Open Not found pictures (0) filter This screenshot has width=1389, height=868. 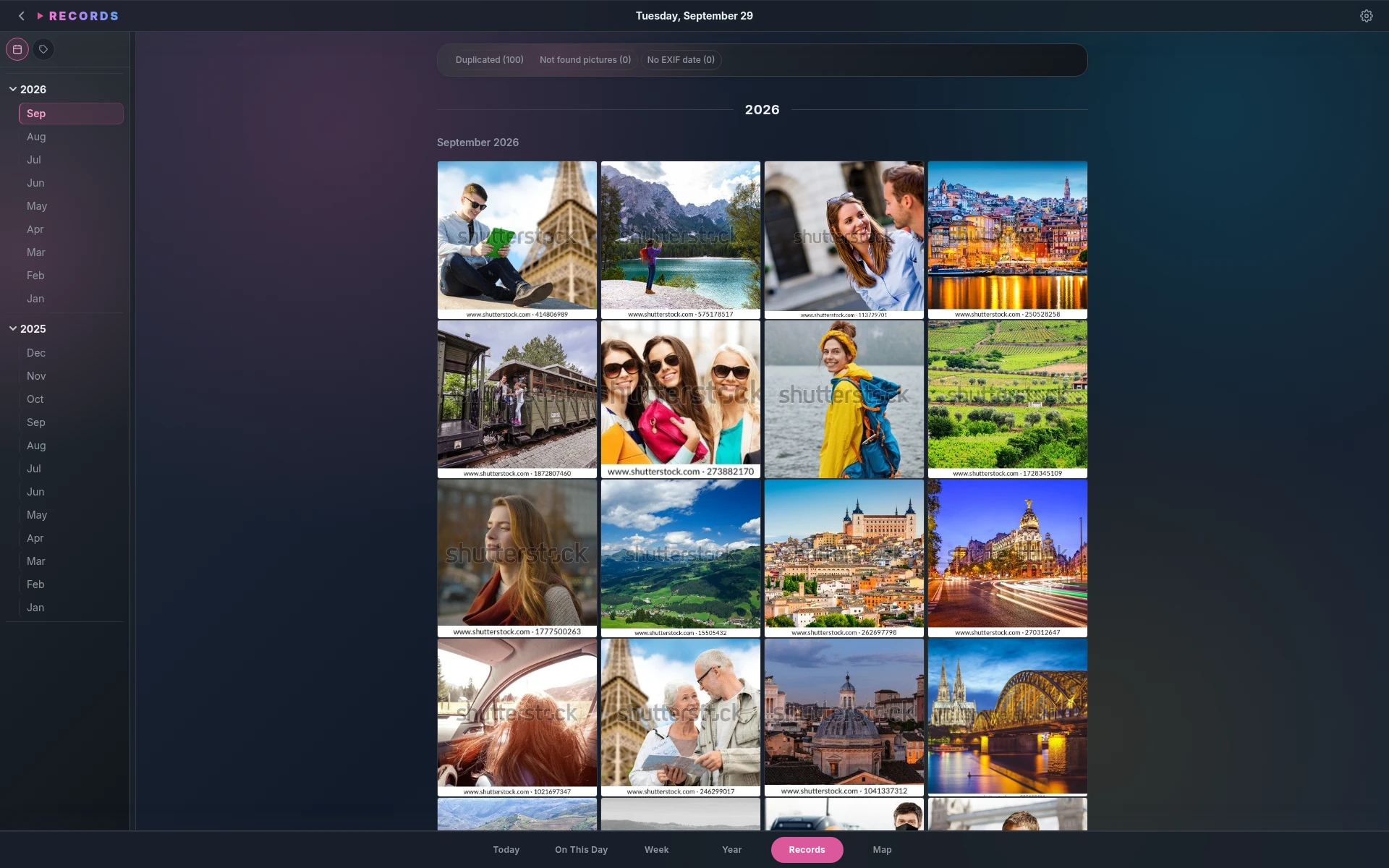[x=585, y=60]
